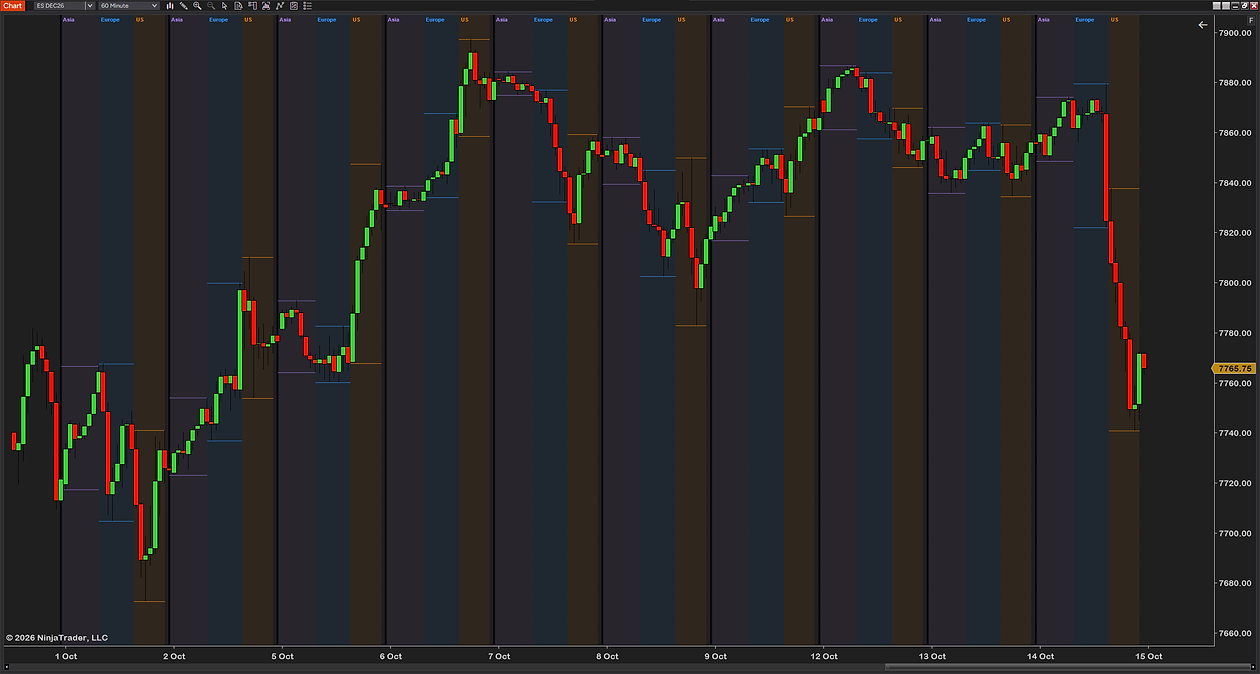Click the 15 Oct date label
Screen dimensions: 1260x674
1148,656
